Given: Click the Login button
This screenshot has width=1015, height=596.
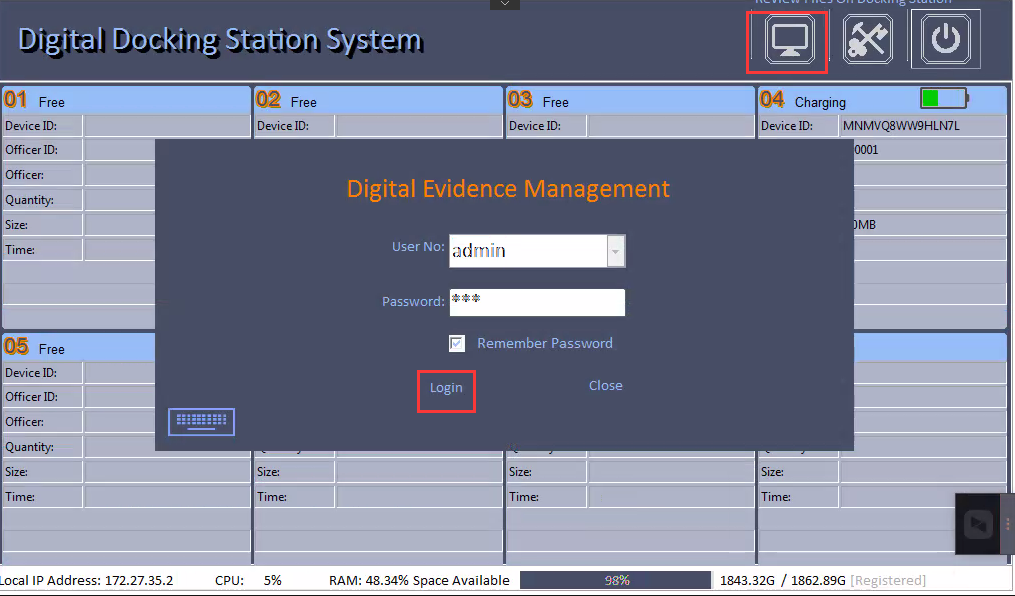Looking at the screenshot, I should (446, 388).
